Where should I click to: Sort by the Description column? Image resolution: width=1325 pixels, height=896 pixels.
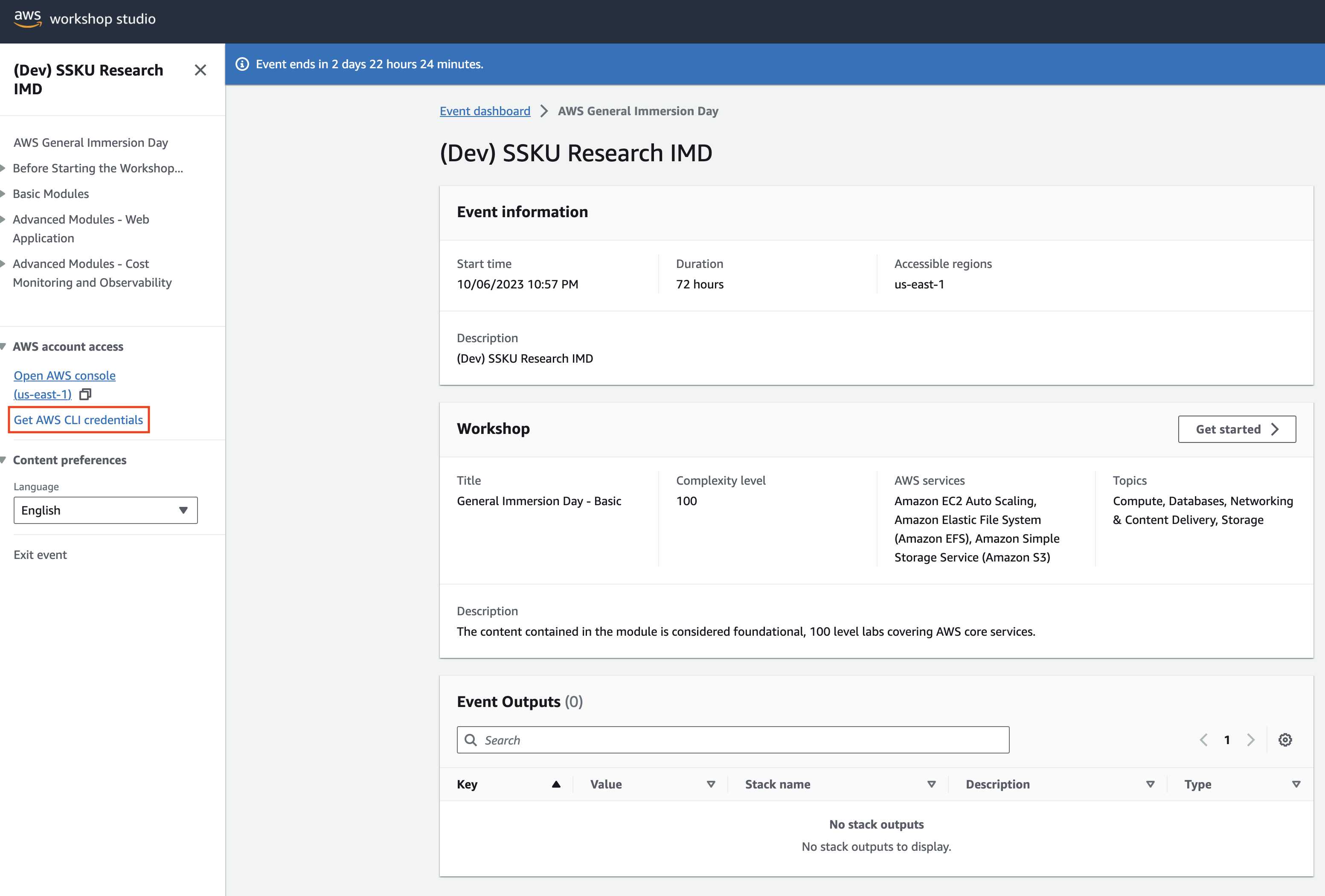pos(1151,784)
